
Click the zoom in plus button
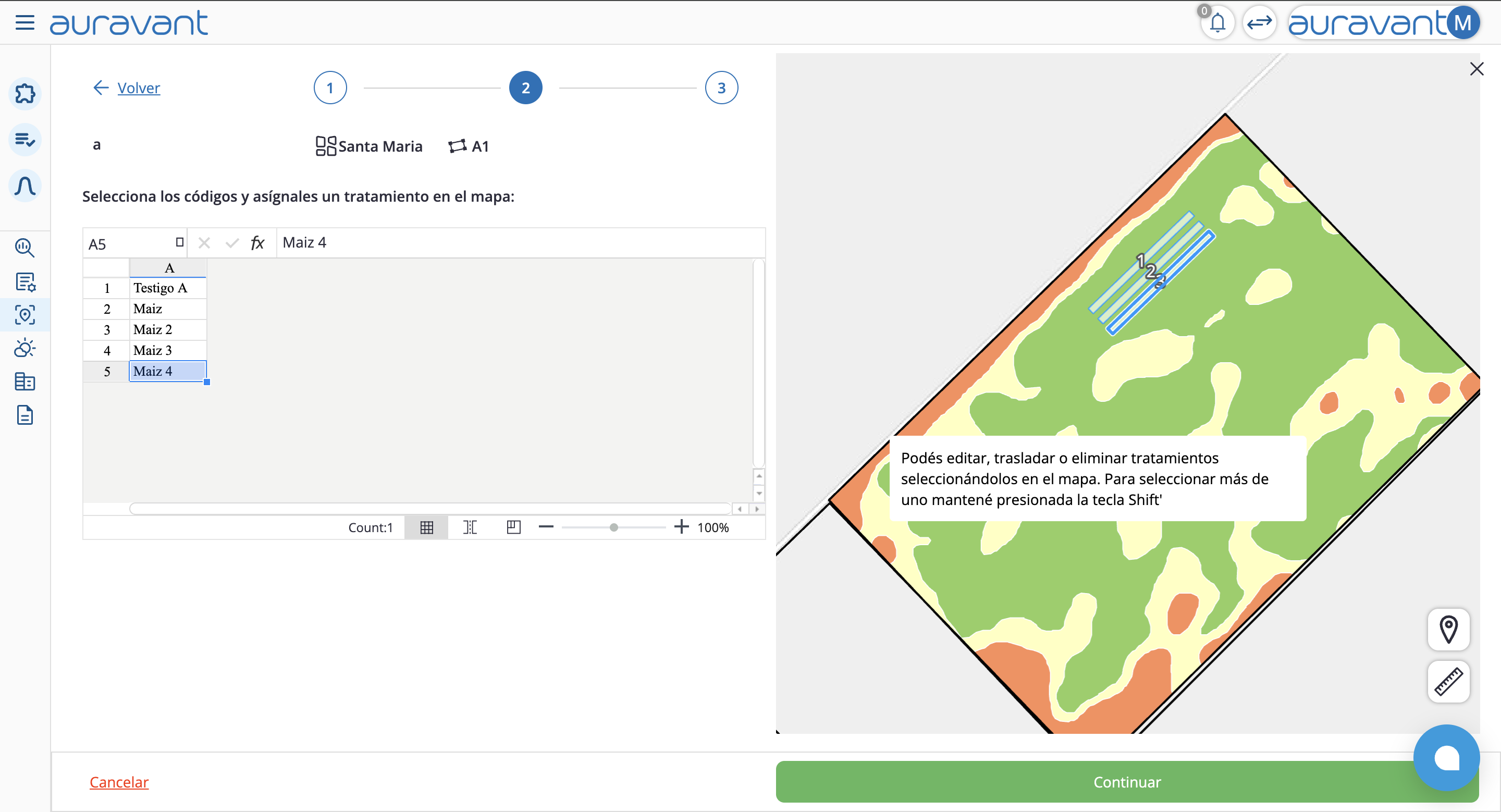click(681, 527)
